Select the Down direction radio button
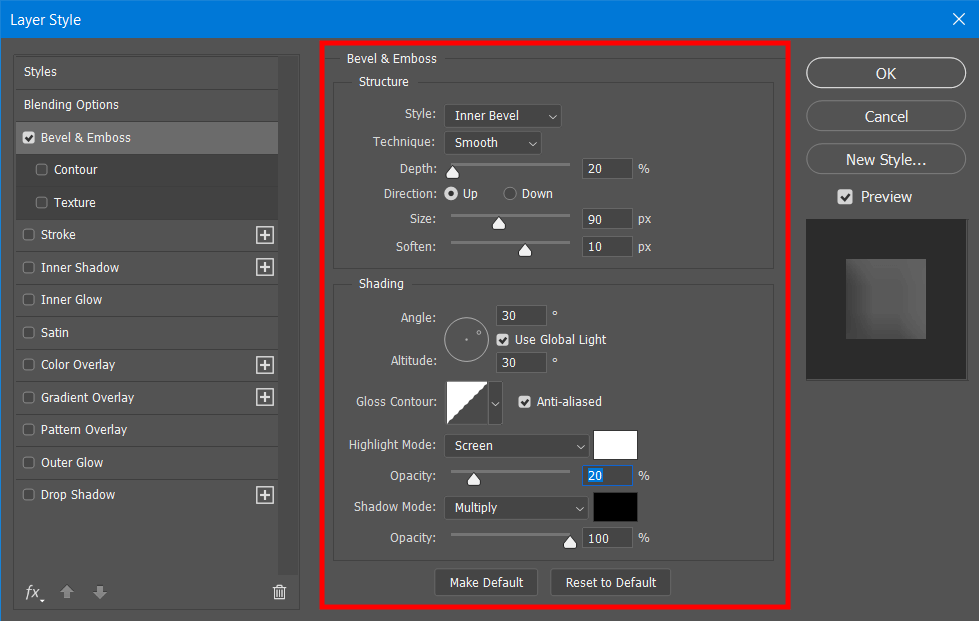The width and height of the screenshot is (979, 621). (510, 194)
